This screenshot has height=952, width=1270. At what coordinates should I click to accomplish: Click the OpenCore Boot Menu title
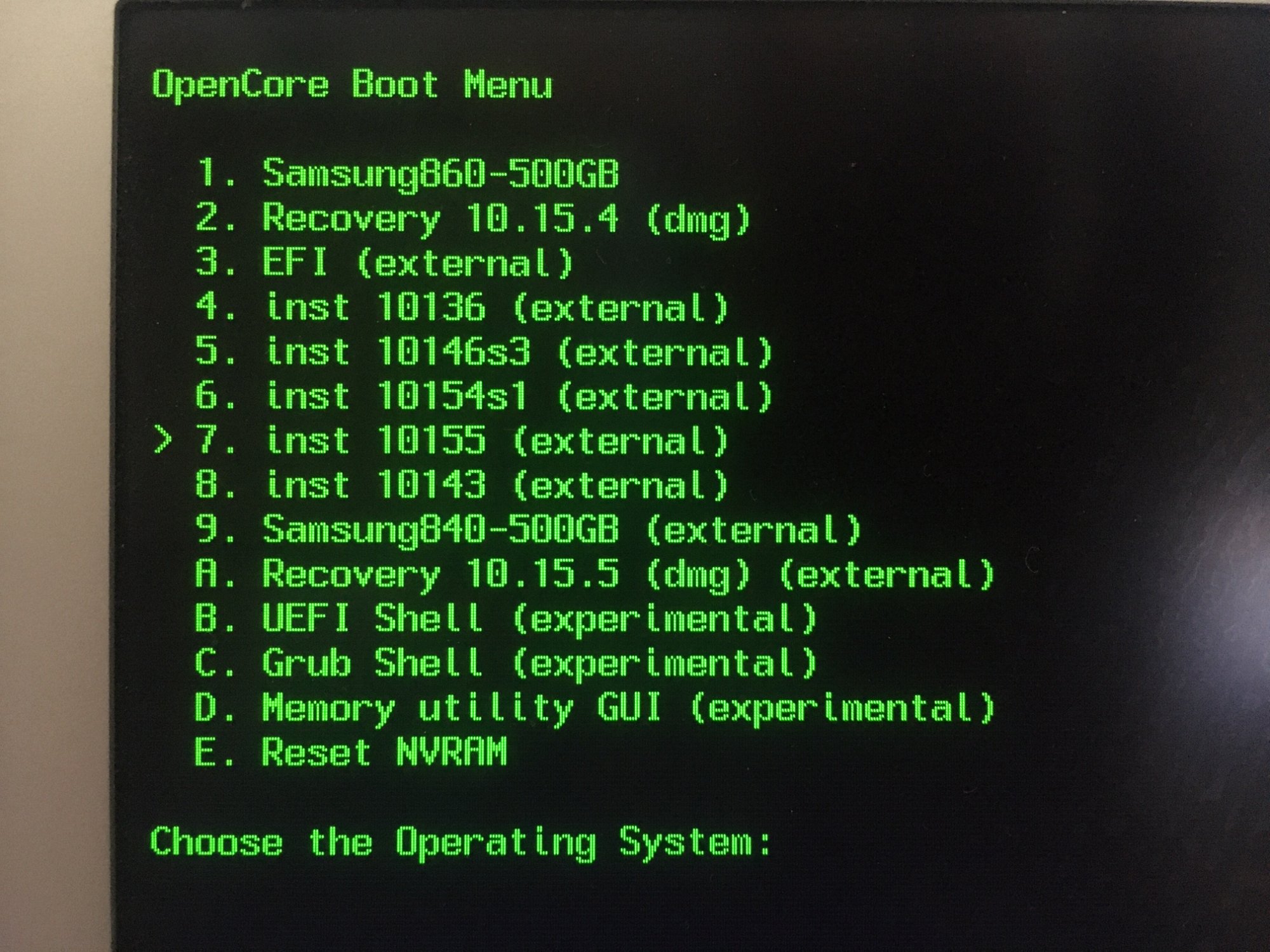pyautogui.click(x=352, y=86)
